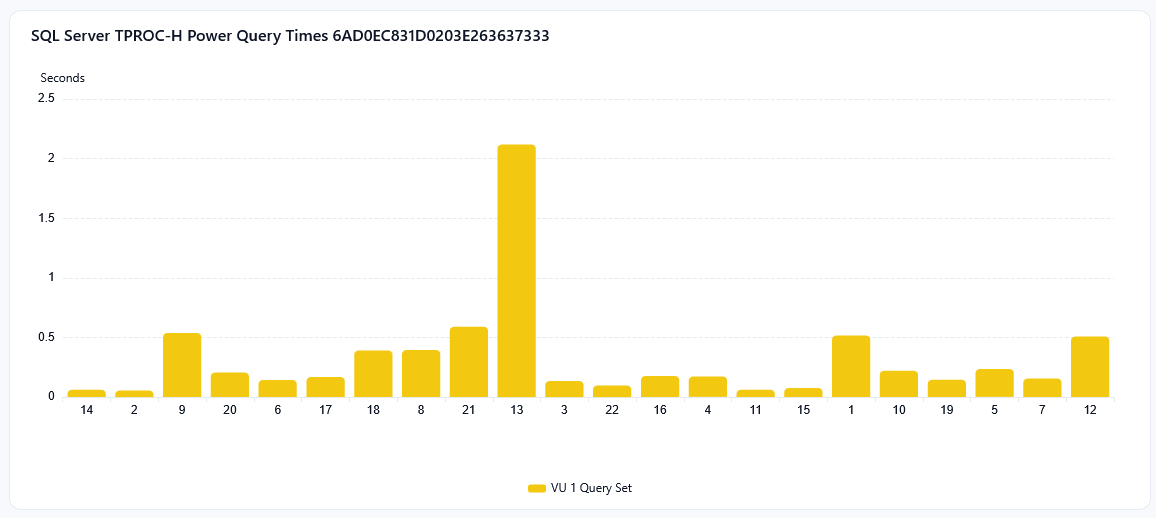Select the bar for query 22
Viewport: 1156px width, 518px height.
click(x=612, y=391)
